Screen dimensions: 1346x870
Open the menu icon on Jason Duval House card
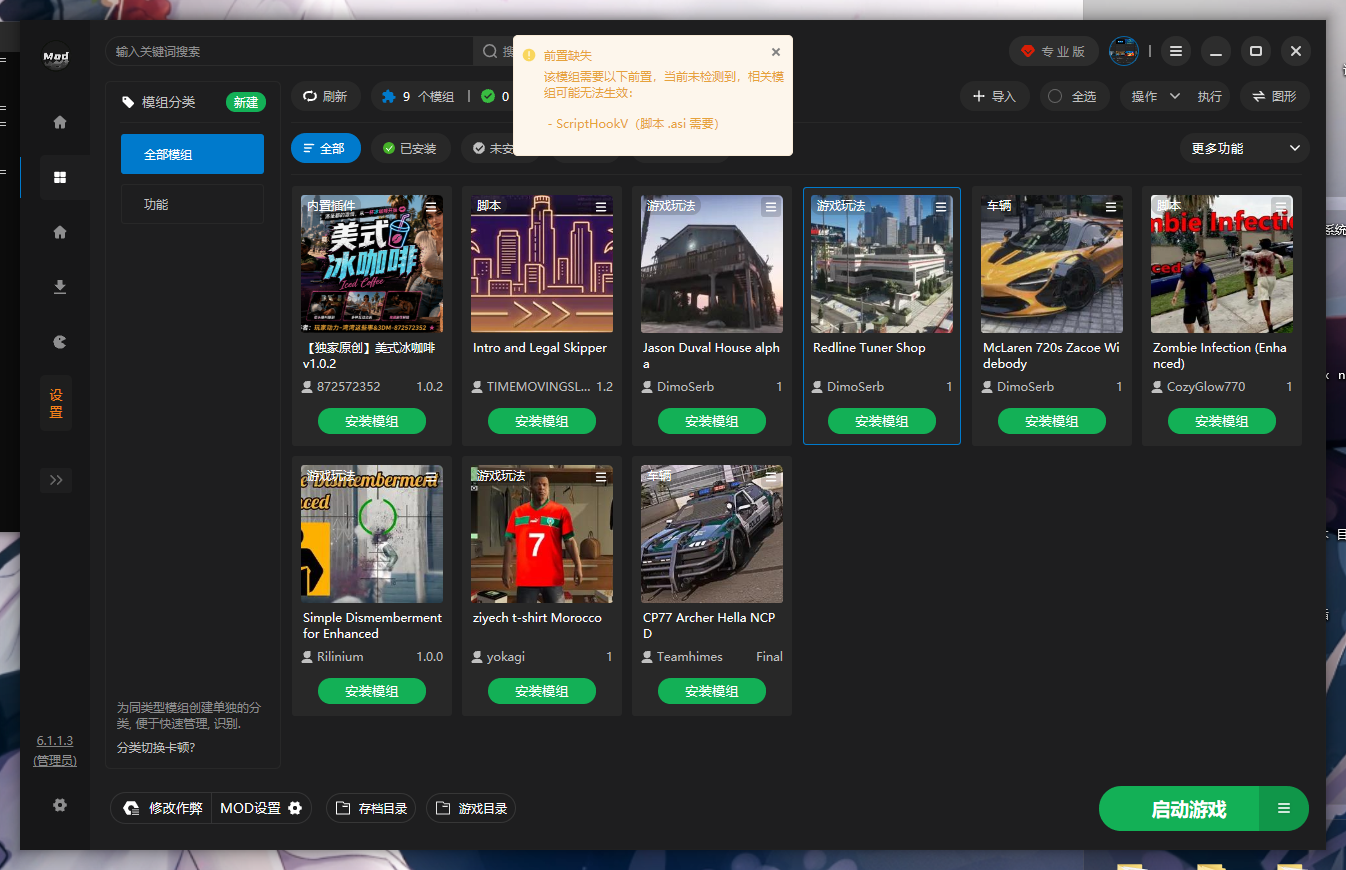pos(770,207)
